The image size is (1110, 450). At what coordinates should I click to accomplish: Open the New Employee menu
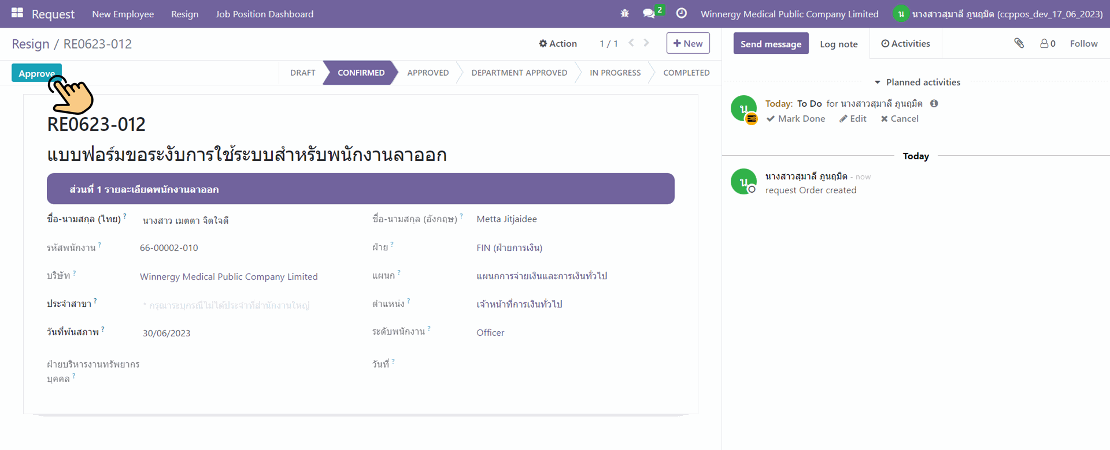pyautogui.click(x=125, y=14)
